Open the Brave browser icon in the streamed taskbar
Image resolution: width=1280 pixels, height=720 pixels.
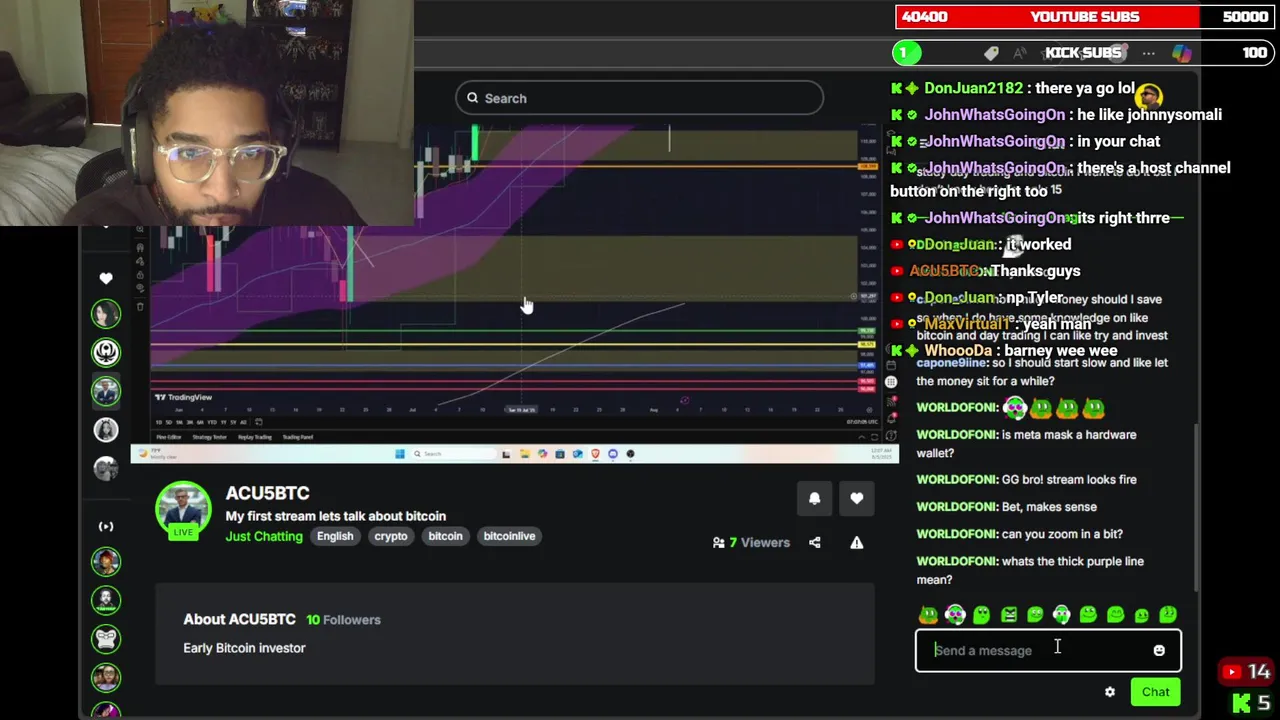595,454
